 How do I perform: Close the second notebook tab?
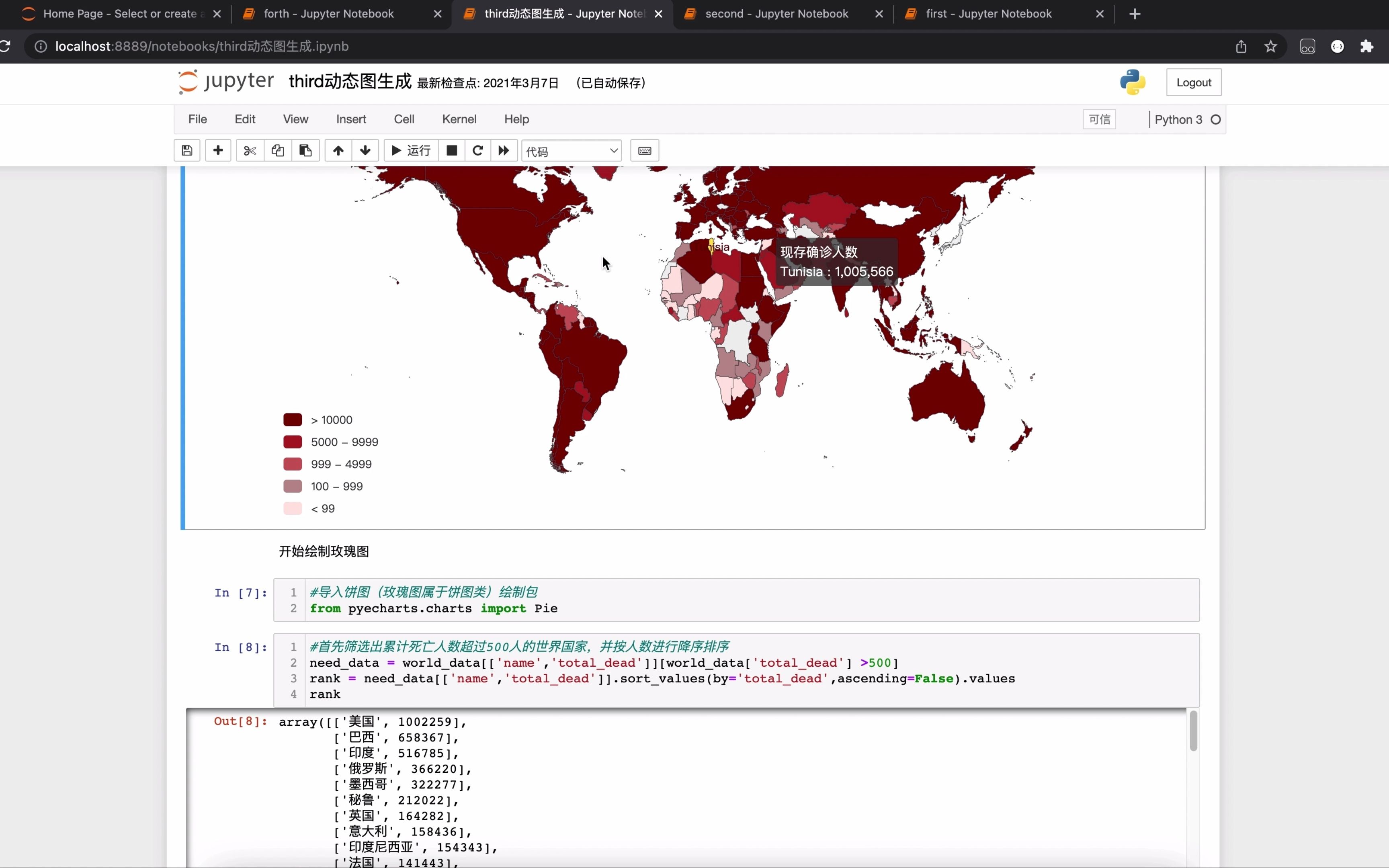[879, 14]
